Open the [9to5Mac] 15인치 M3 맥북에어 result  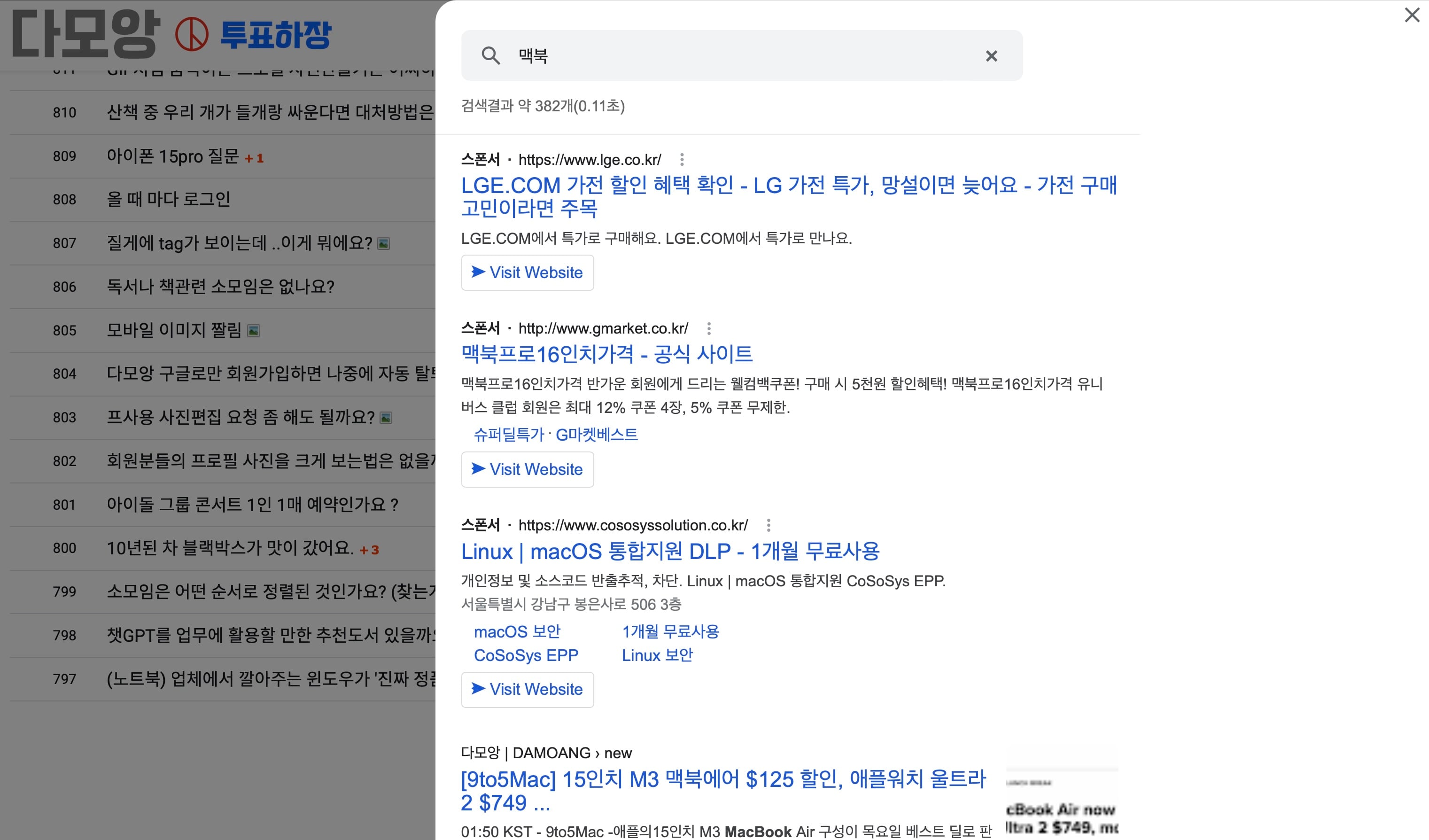(723, 791)
